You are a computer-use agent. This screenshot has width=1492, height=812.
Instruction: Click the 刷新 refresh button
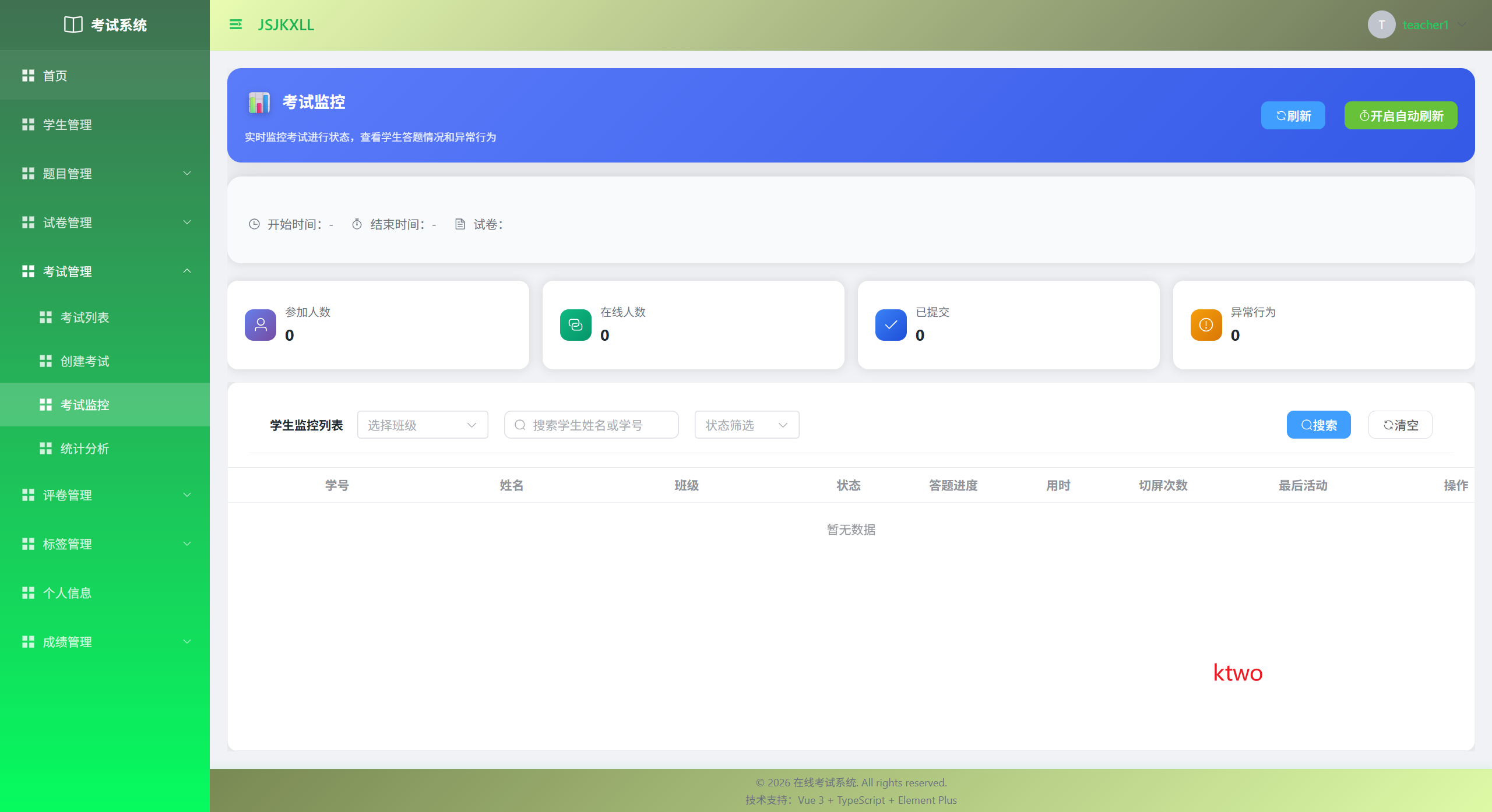(1293, 115)
